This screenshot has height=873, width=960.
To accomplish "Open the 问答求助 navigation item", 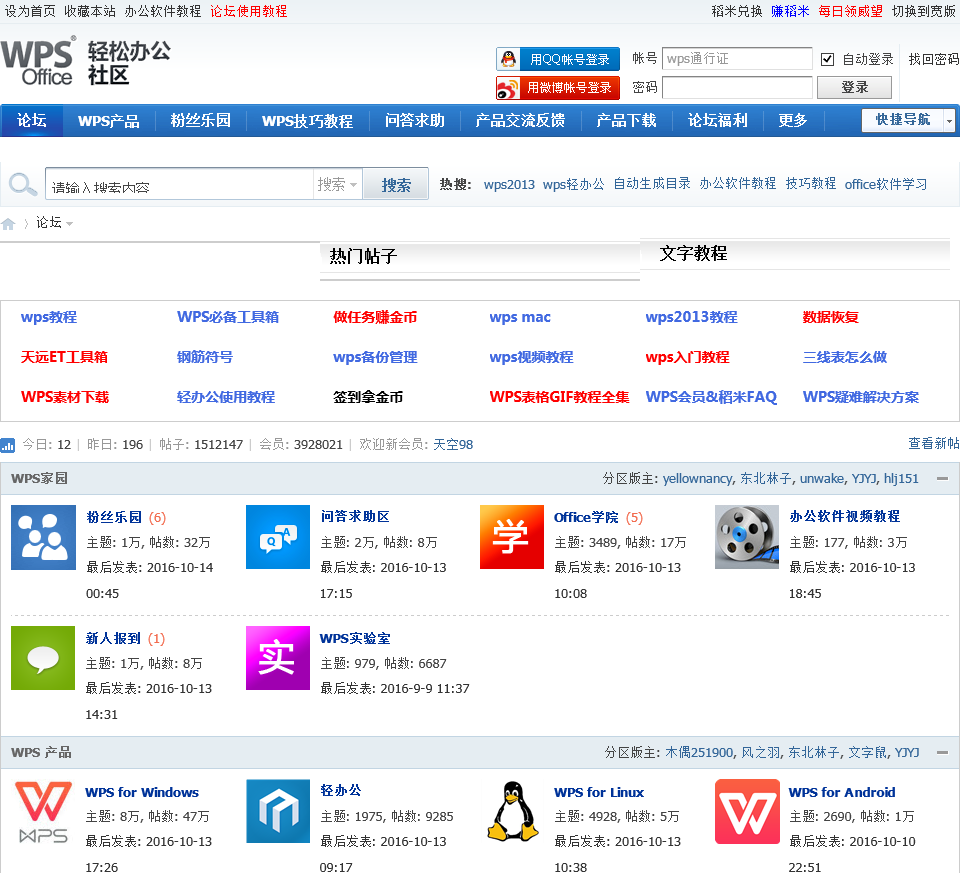I will tap(414, 121).
